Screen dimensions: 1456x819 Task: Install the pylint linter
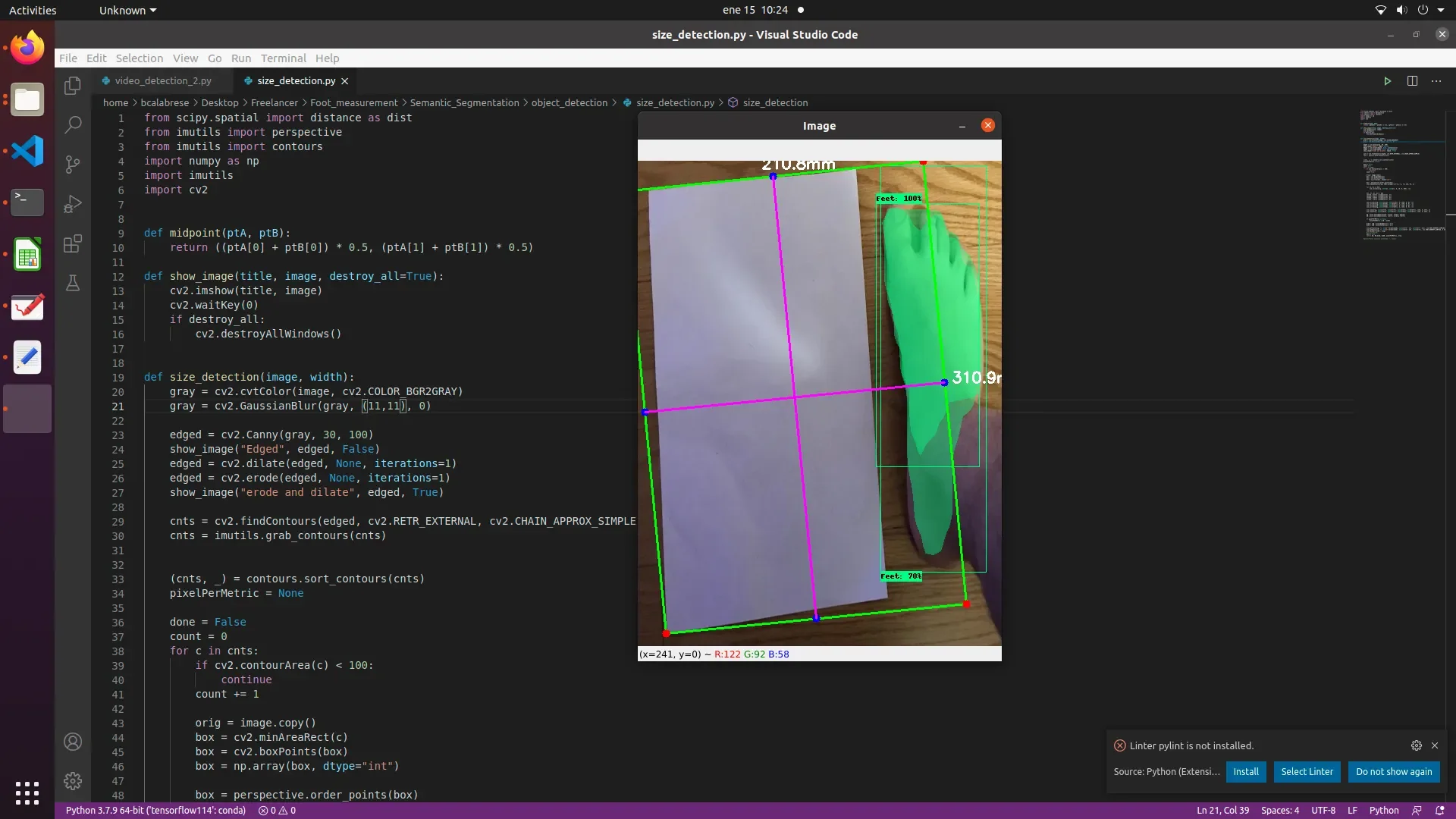pos(1245,772)
